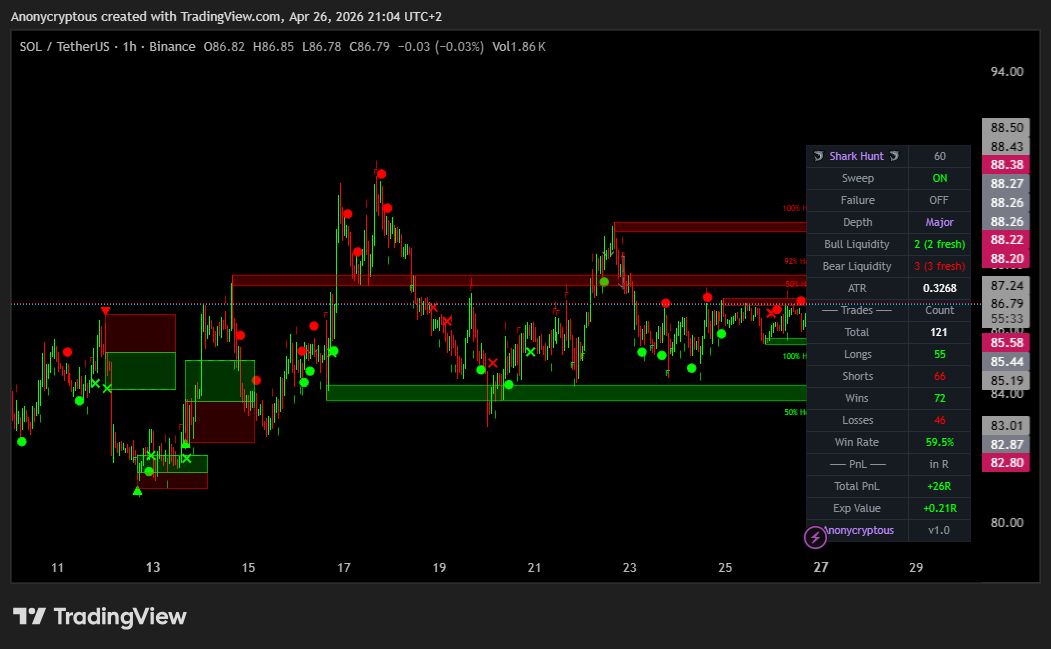The height and width of the screenshot is (649, 1051).
Task: Click the Depth value Major
Action: tap(940, 222)
